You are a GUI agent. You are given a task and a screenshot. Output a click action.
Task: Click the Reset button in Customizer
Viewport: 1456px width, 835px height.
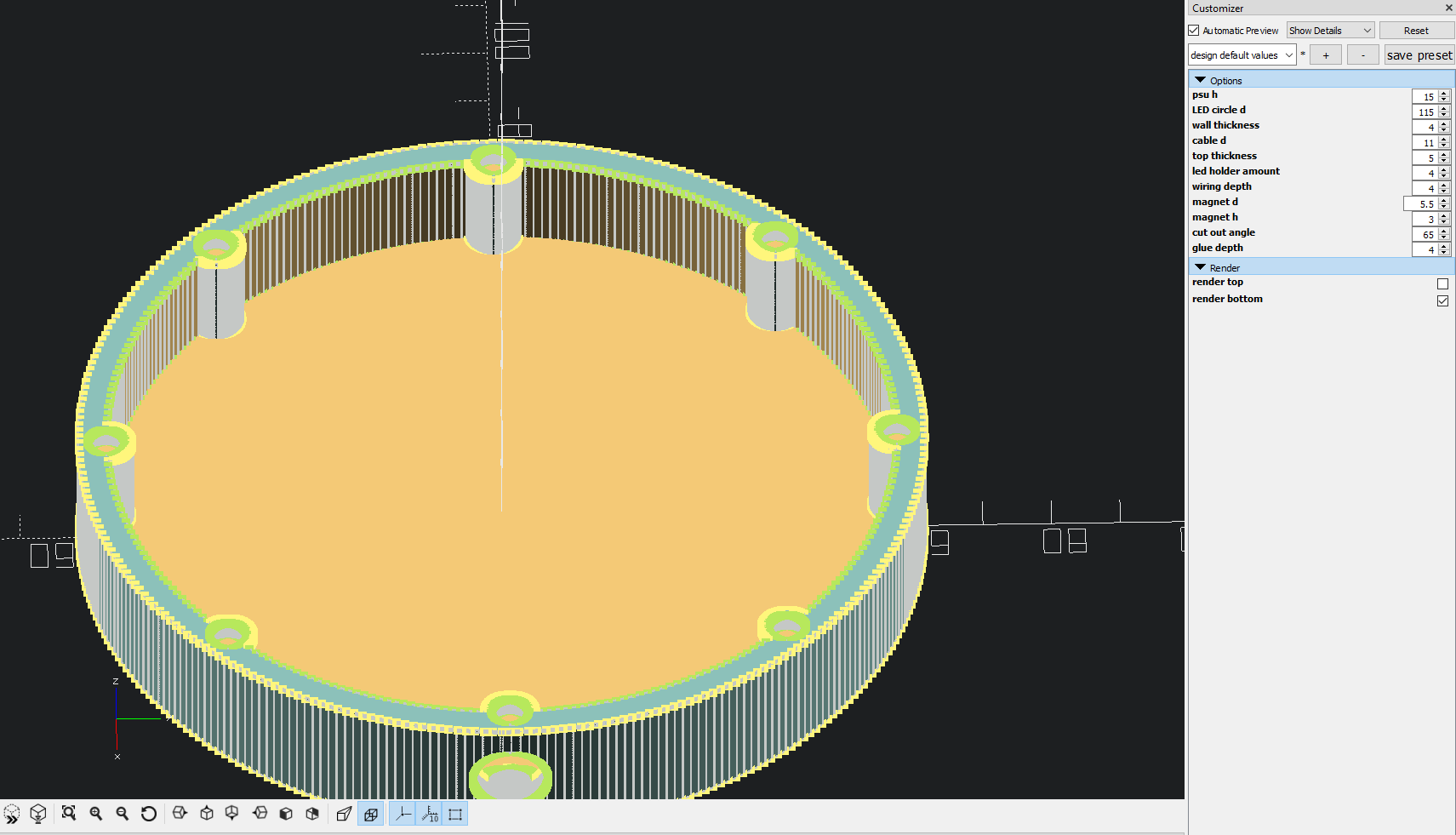pyautogui.click(x=1416, y=31)
